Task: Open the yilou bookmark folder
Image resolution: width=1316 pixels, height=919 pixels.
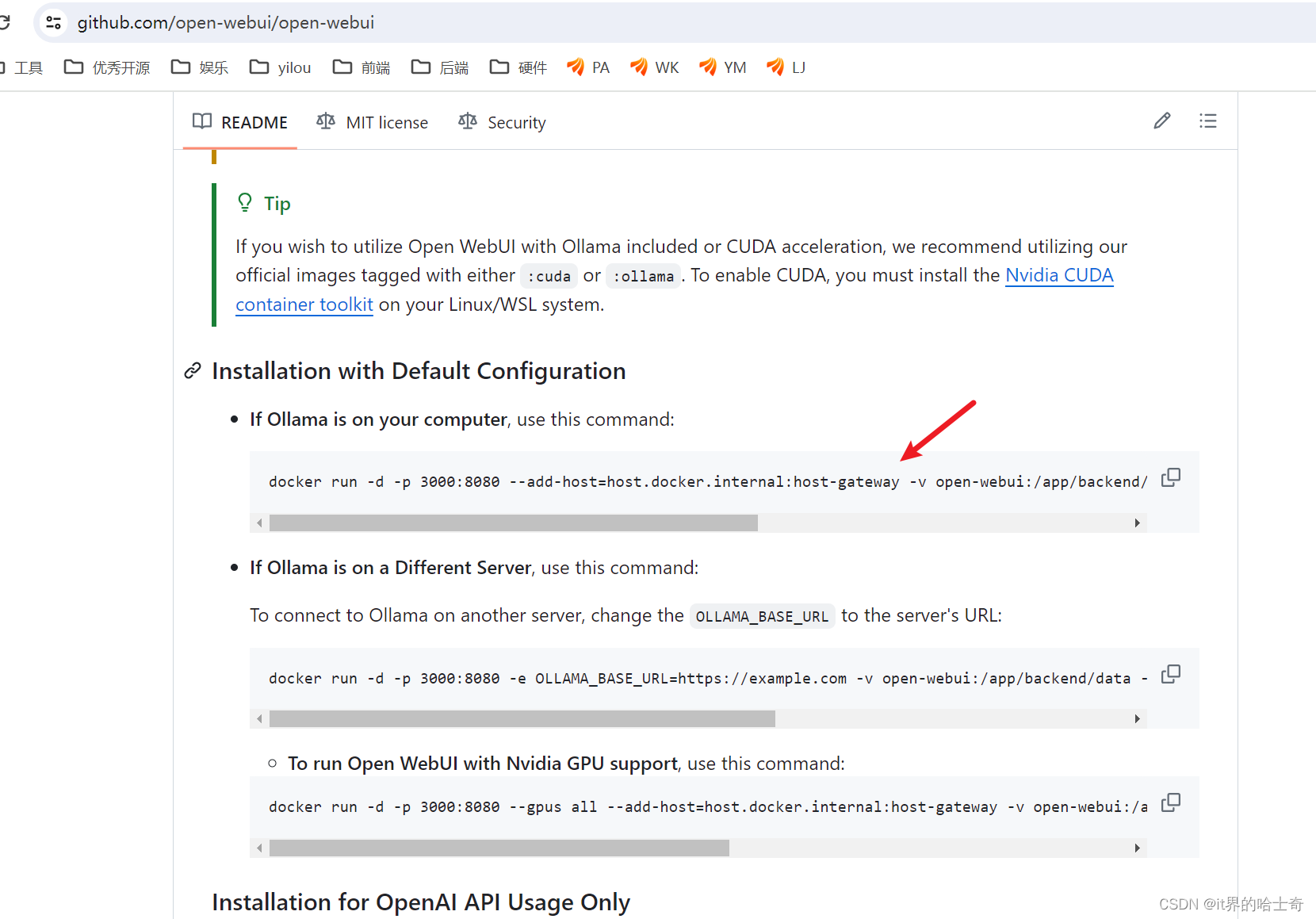Action: (x=280, y=67)
